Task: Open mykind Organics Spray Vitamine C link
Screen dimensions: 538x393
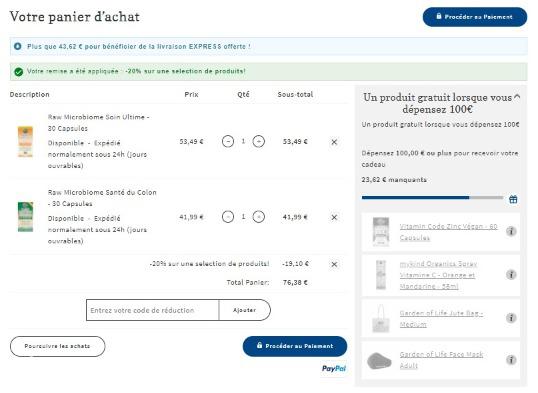Action: [x=438, y=275]
